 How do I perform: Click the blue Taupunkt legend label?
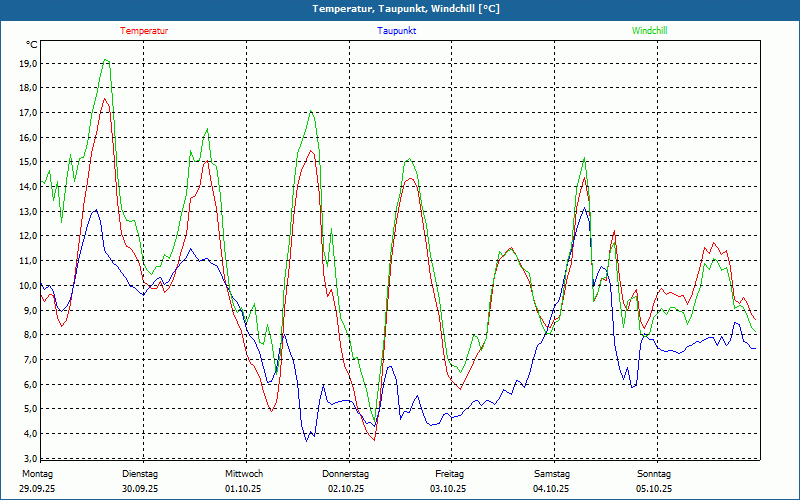397,31
